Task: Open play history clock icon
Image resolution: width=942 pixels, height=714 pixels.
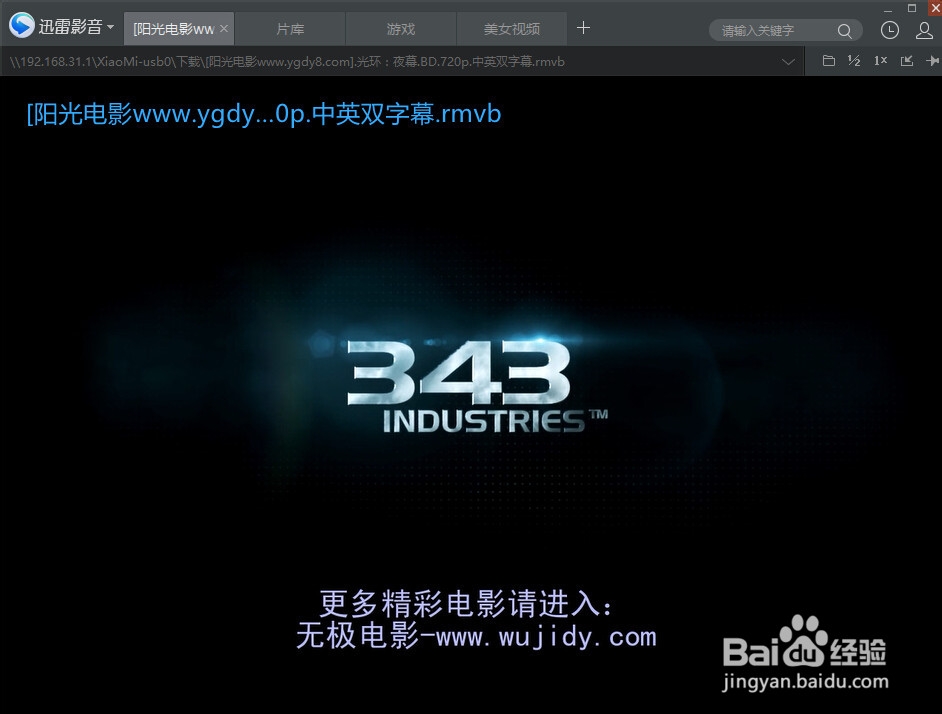Action: pyautogui.click(x=890, y=30)
